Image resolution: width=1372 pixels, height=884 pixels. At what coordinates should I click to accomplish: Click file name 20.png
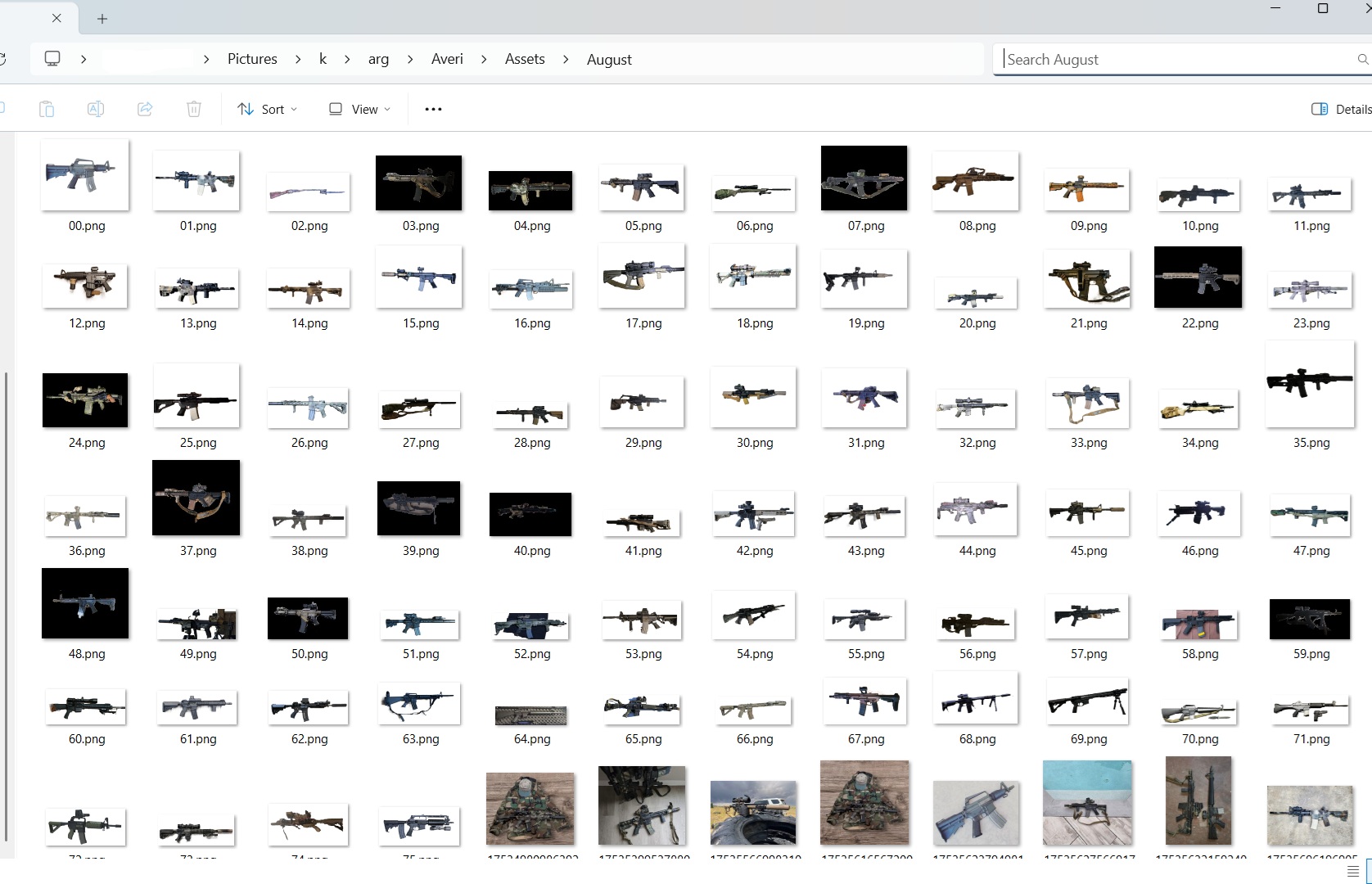[x=977, y=323]
